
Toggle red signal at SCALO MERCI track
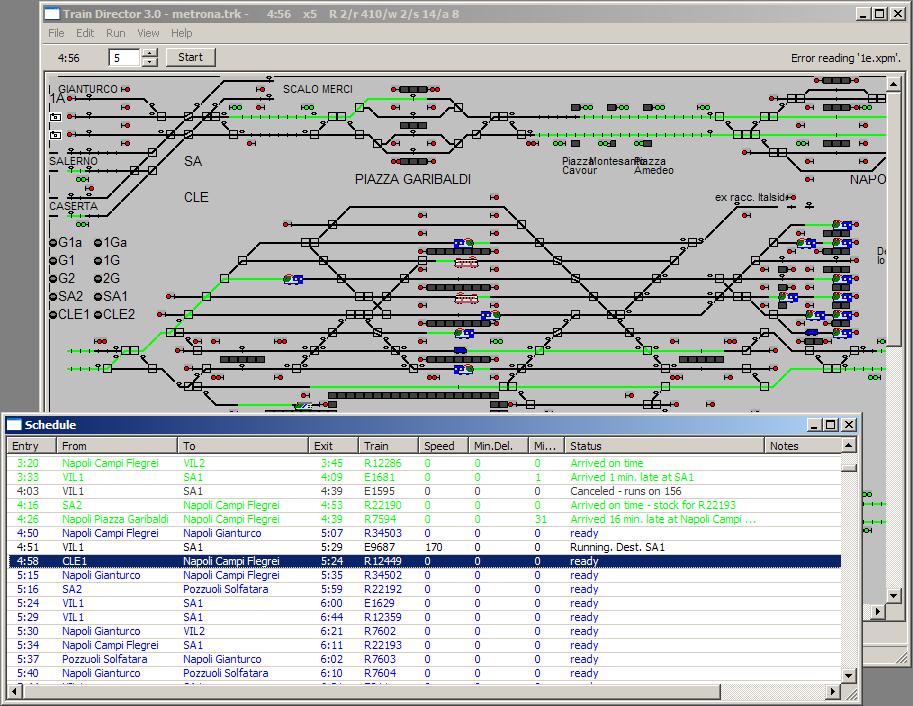click(260, 89)
